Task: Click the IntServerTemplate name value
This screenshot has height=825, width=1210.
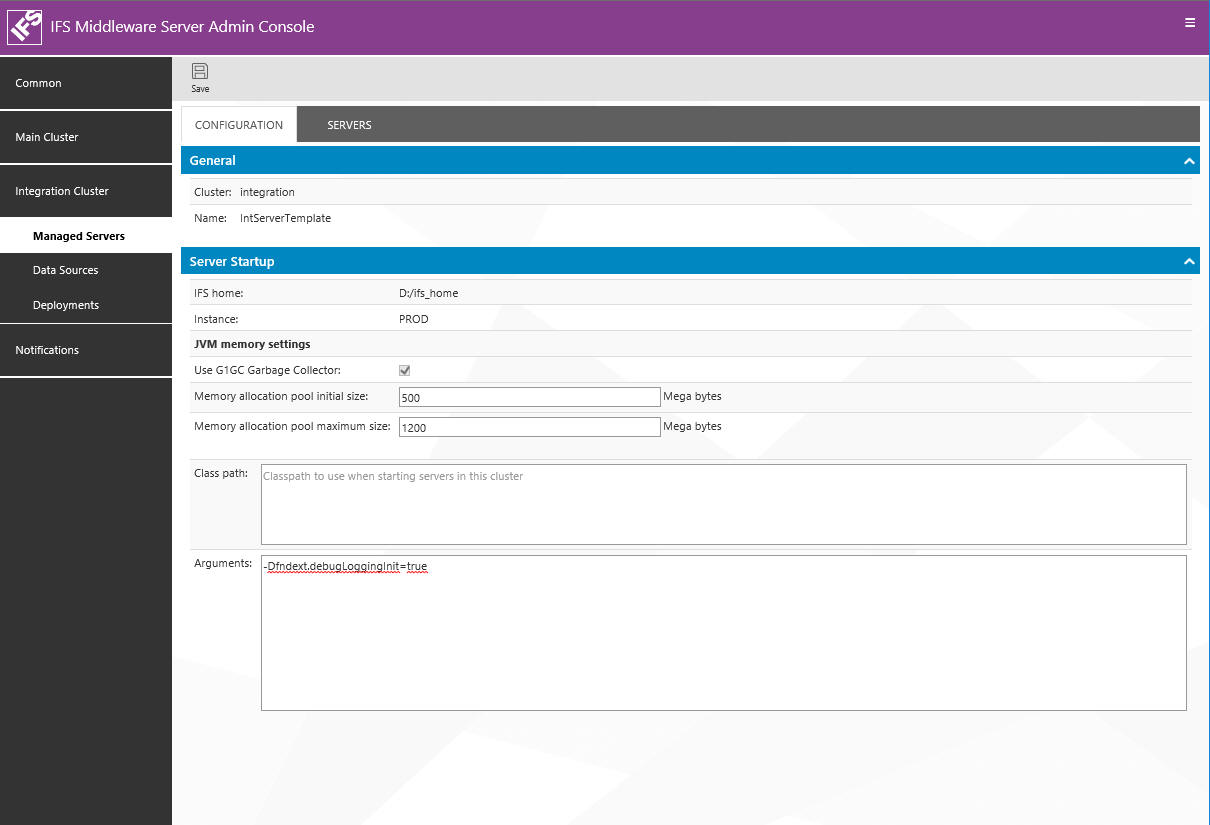Action: 285,218
